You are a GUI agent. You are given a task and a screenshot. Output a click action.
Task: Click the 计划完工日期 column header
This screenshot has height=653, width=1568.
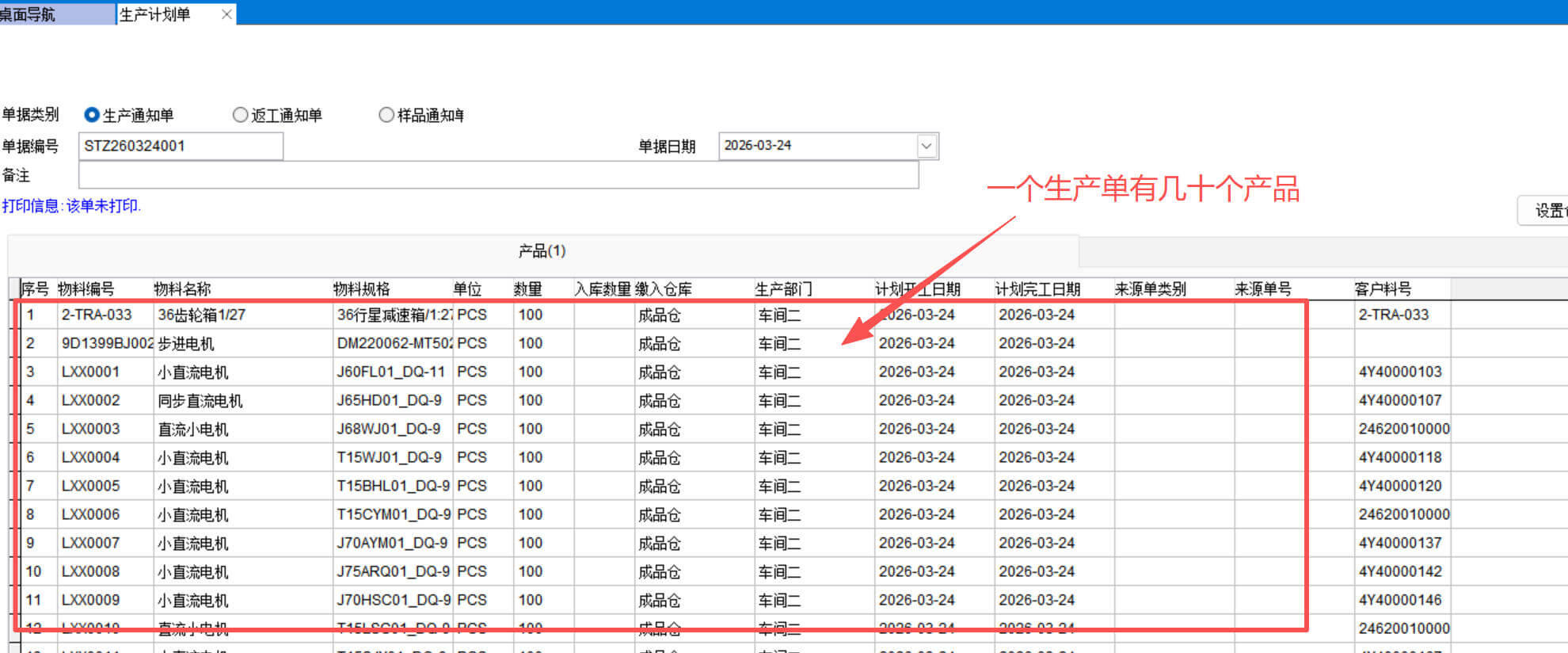[x=1037, y=289]
